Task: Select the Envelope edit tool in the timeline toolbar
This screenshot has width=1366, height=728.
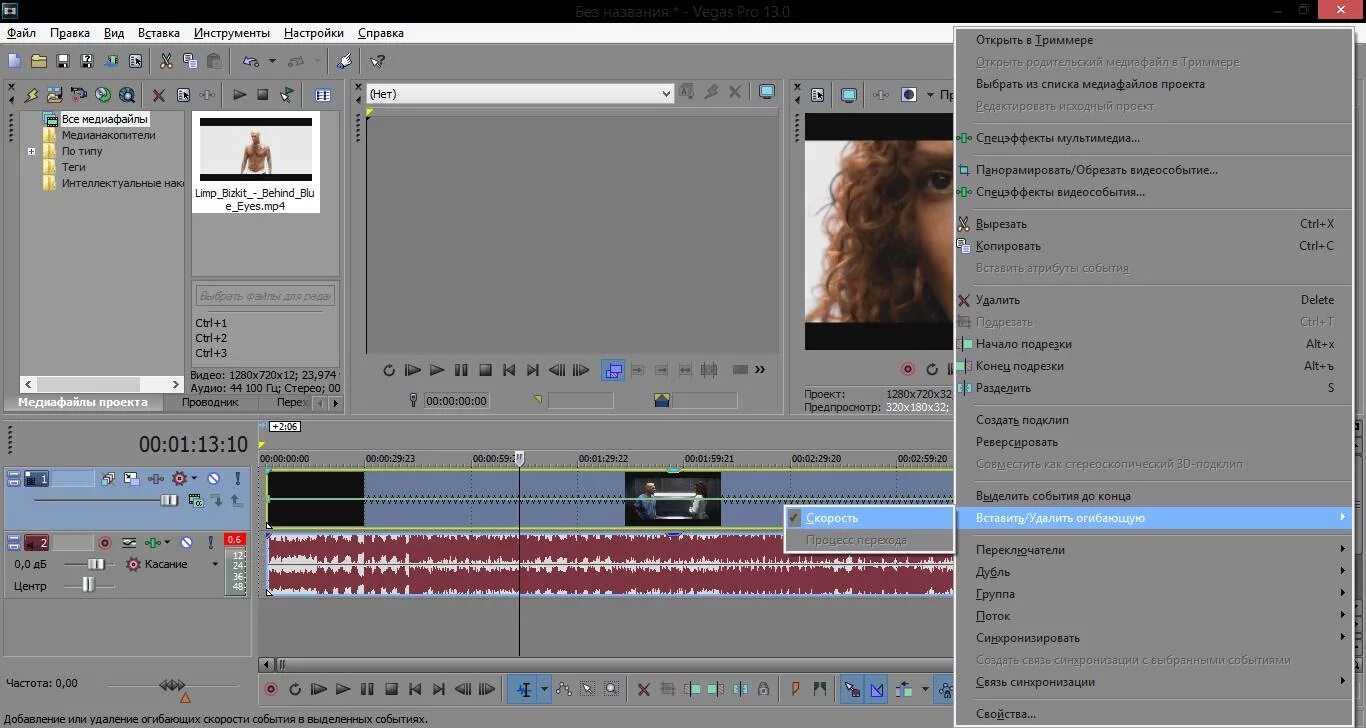Action: 564,689
